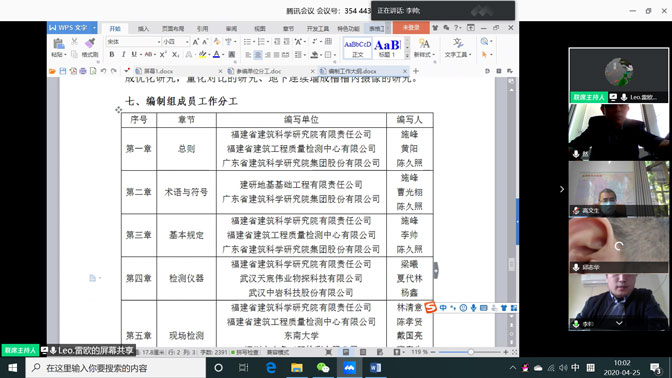Image resolution: width=672 pixels, height=378 pixels.
Task: Switch to the 开发工具 ribbon tab
Action: (x=318, y=28)
